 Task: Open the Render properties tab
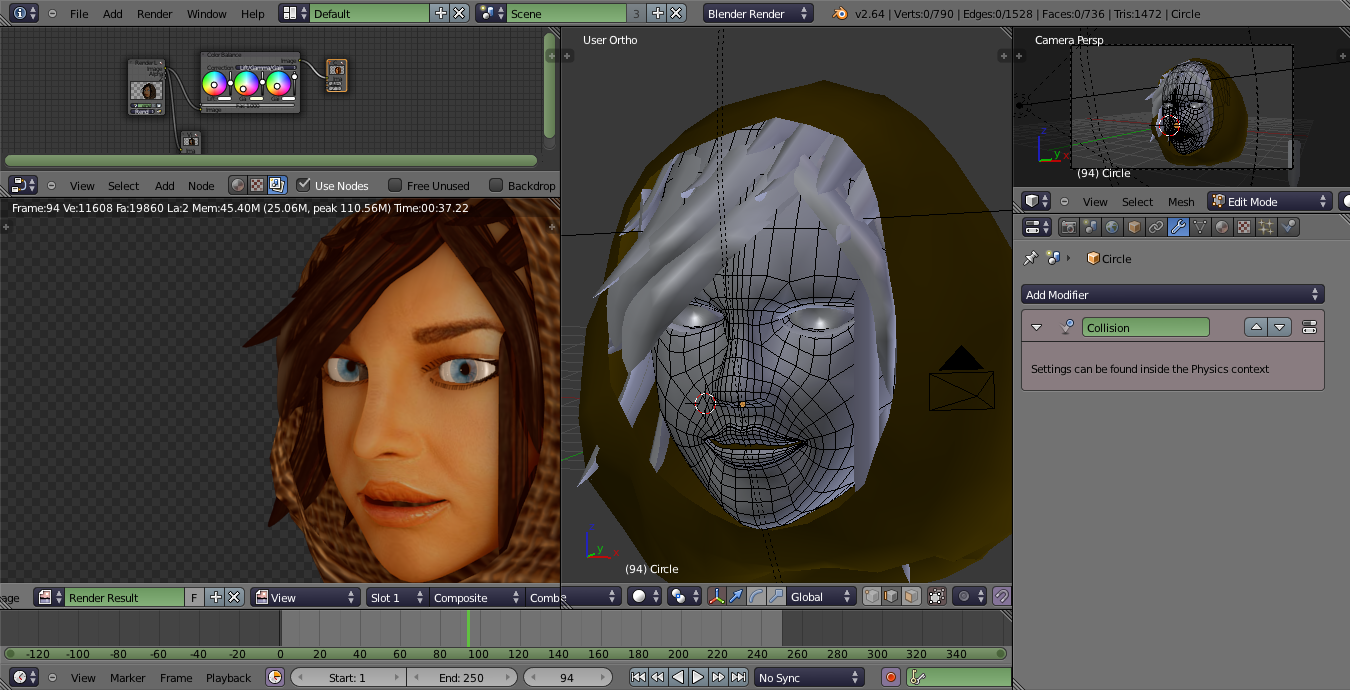[x=1068, y=227]
